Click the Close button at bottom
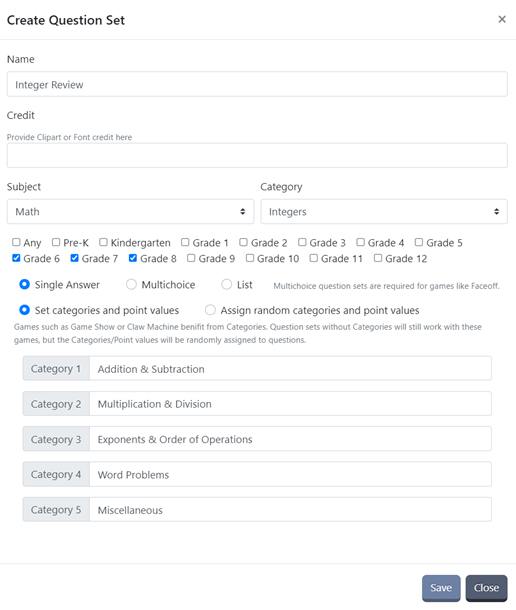Image resolution: width=516 pixels, height=610 pixels. click(x=486, y=587)
